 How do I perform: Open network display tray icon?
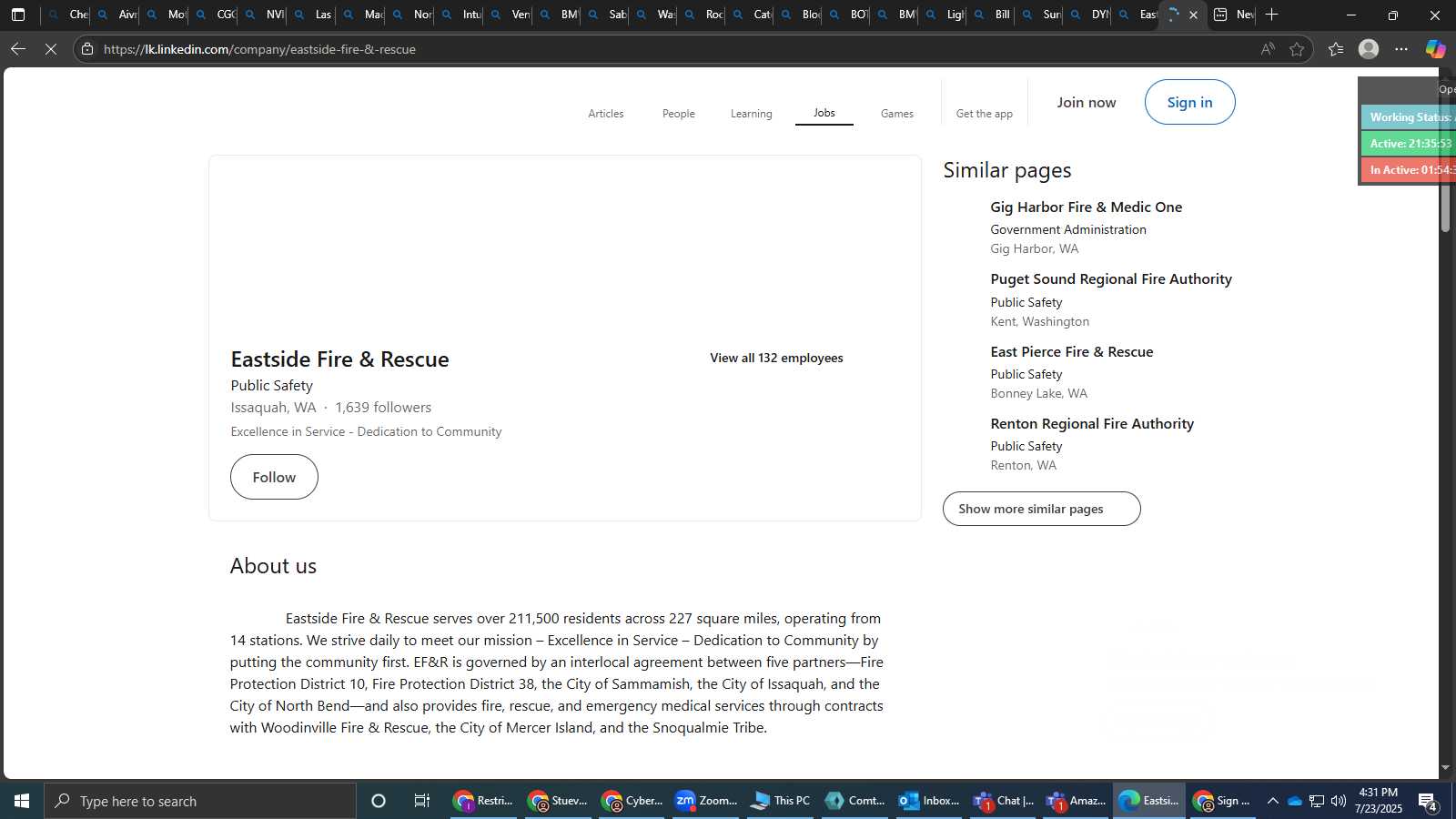1316,801
